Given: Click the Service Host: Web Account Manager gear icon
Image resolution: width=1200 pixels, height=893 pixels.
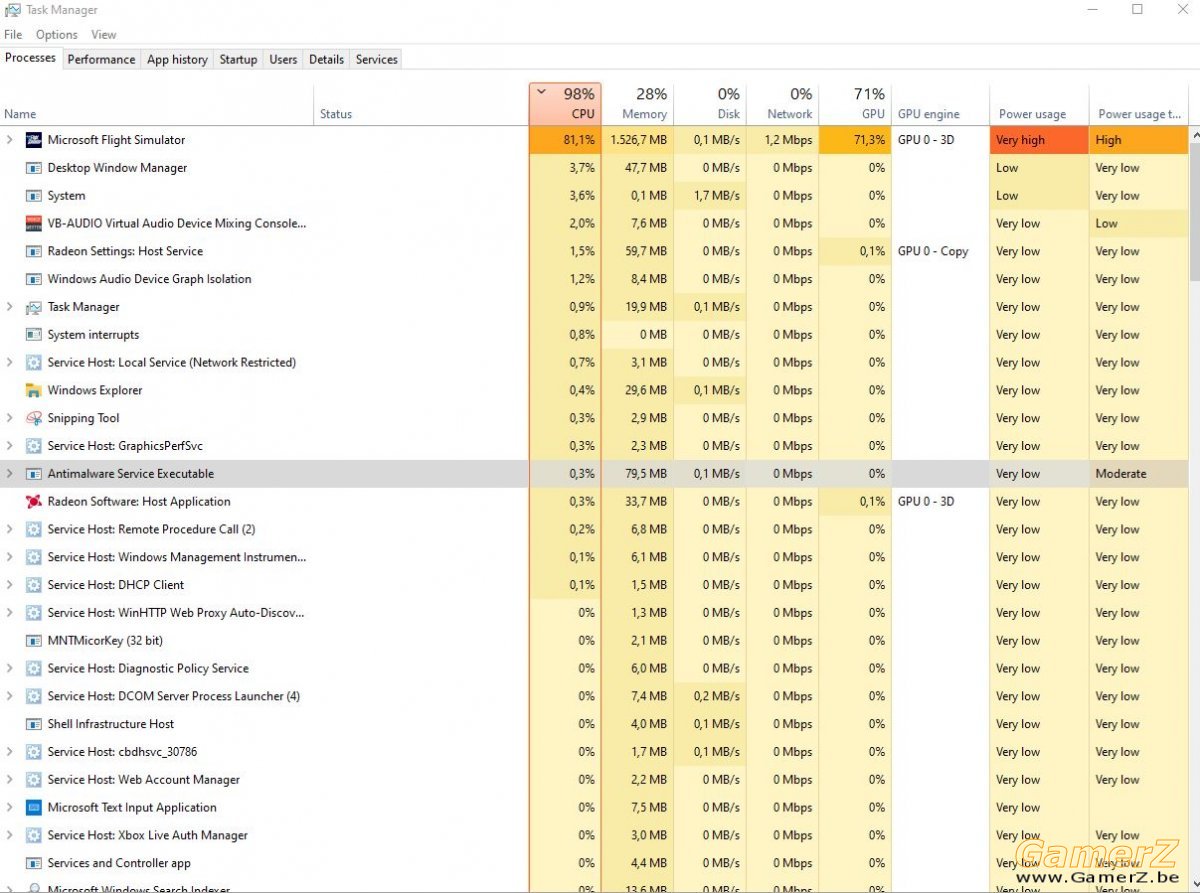Looking at the screenshot, I should [33, 780].
